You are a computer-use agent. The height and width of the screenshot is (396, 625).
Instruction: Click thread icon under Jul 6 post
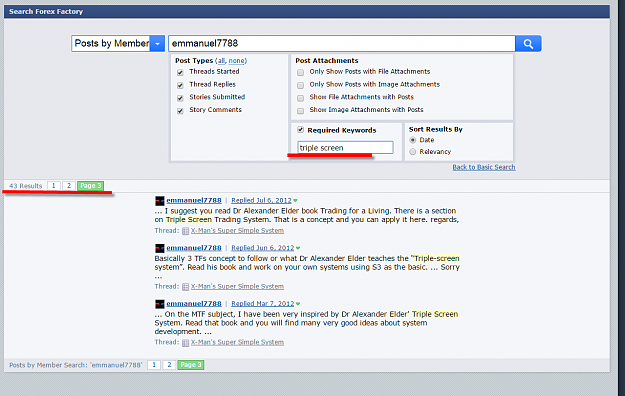pyautogui.click(x=185, y=231)
